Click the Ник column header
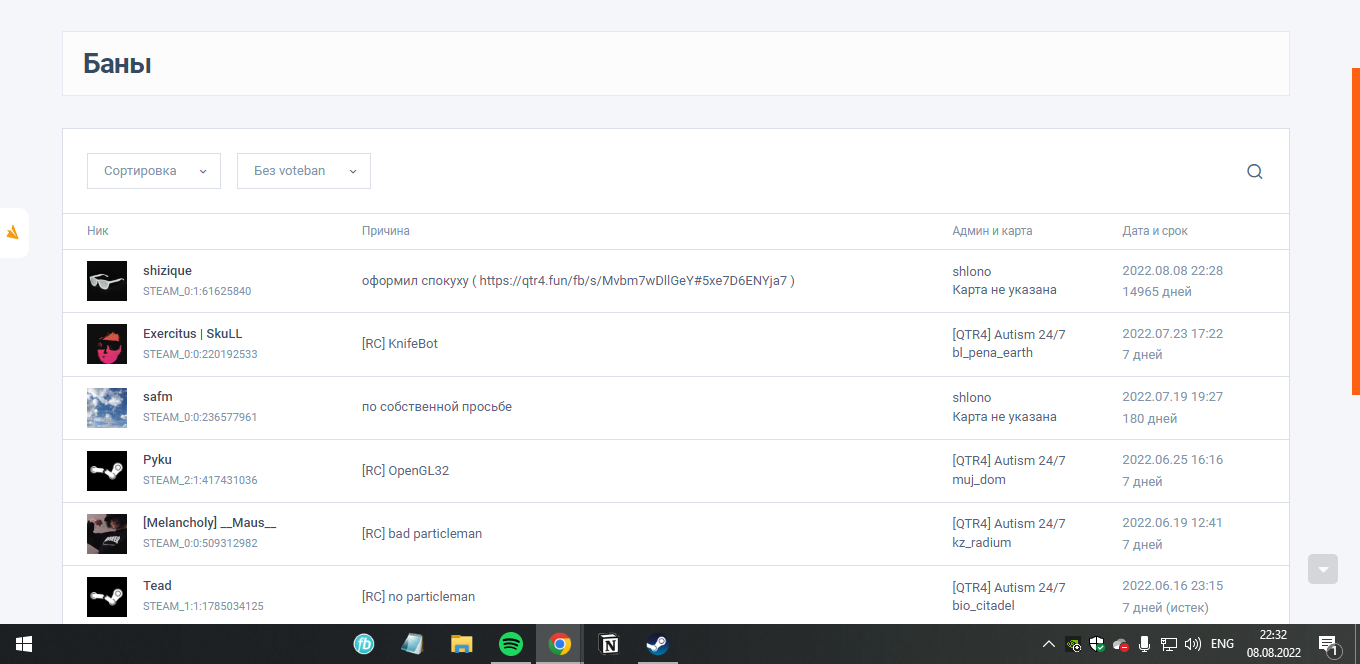The image size is (1360, 664). (98, 231)
